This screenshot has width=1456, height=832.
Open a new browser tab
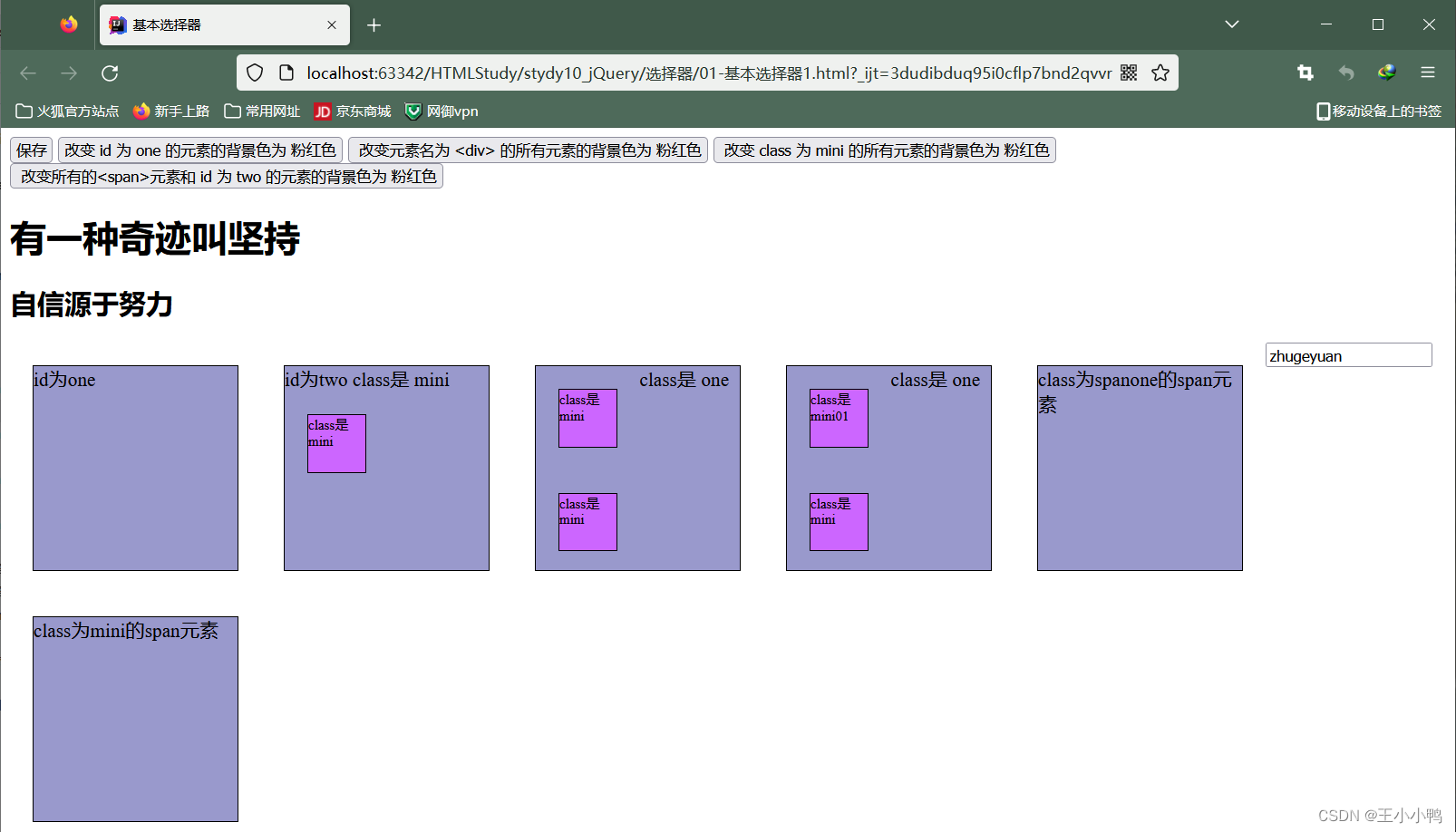pos(374,24)
